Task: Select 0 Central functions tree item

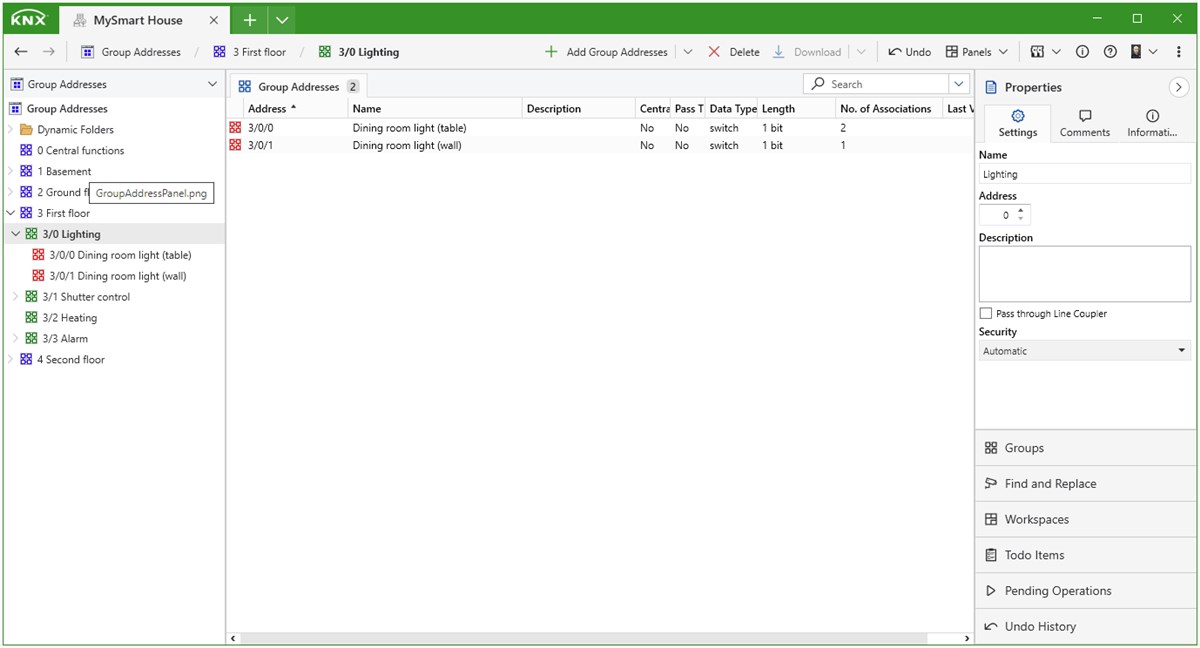Action: coord(80,150)
